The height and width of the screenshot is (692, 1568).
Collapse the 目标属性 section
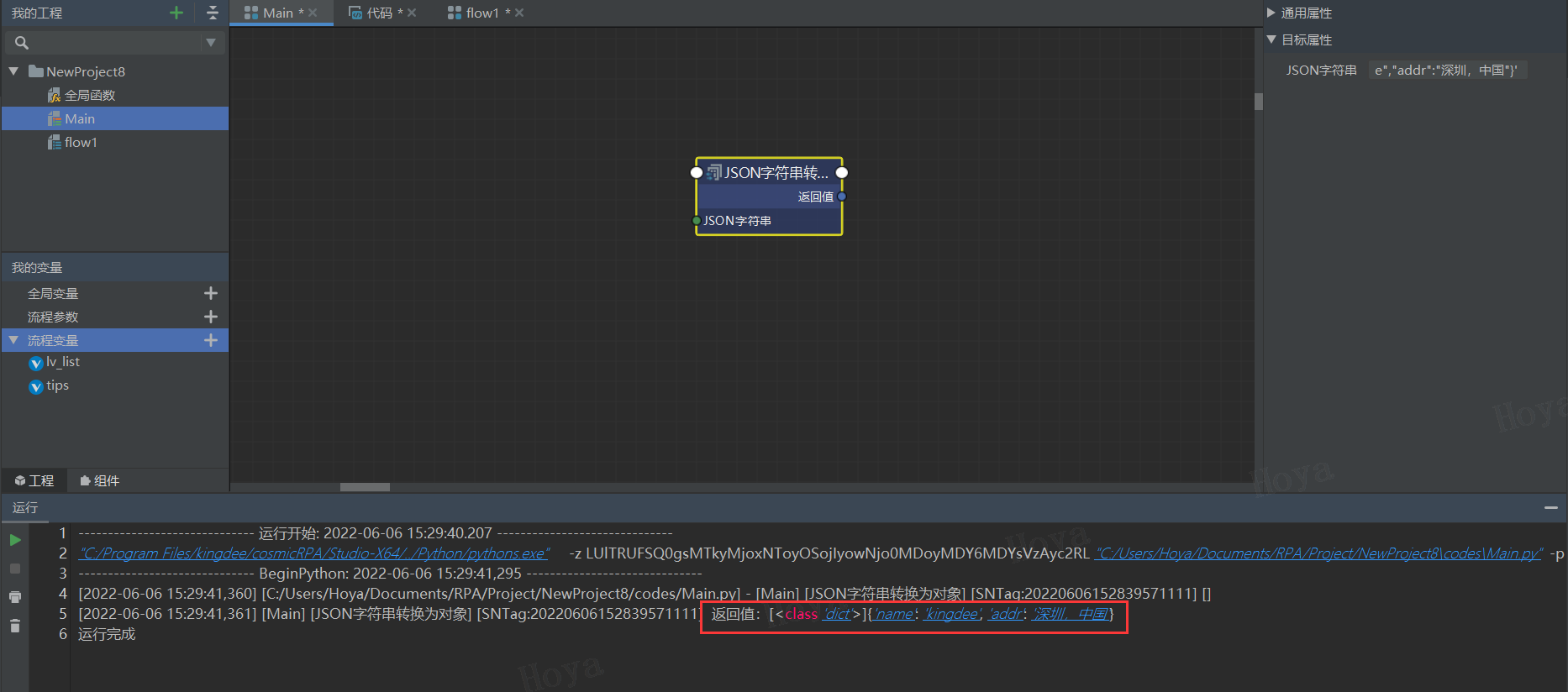tap(1271, 39)
